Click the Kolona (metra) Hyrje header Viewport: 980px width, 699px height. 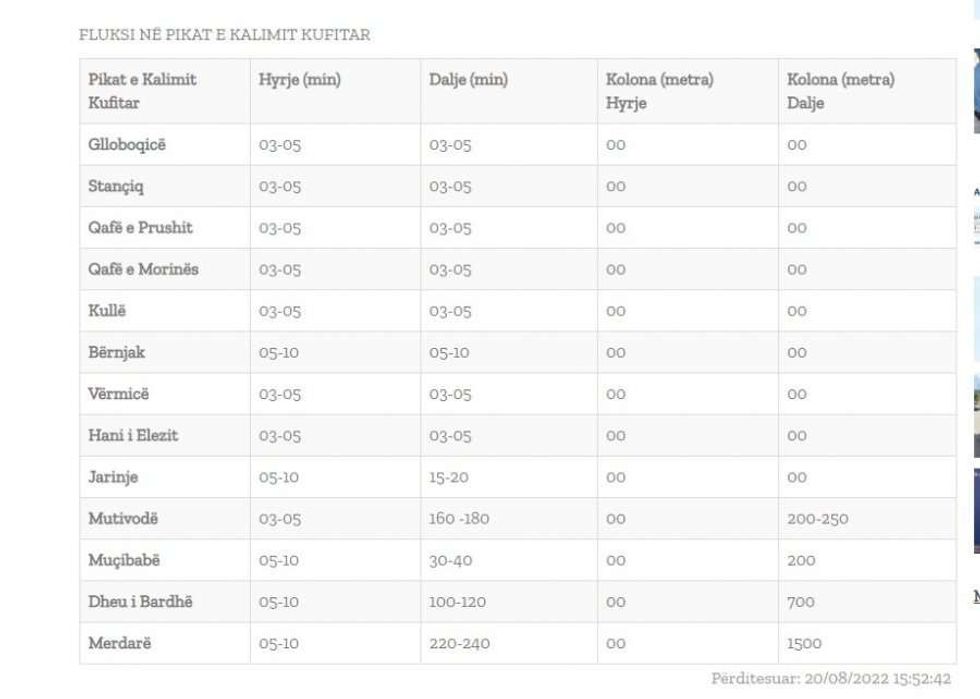tap(659, 91)
